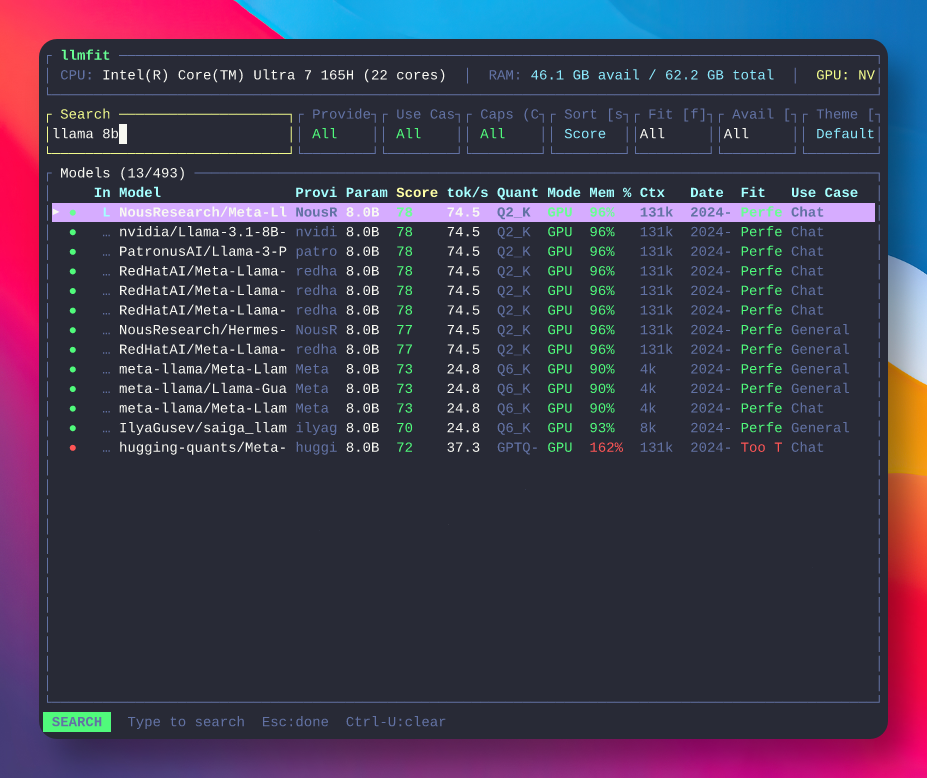
Task: Click the Quant column header
Action: (x=517, y=193)
